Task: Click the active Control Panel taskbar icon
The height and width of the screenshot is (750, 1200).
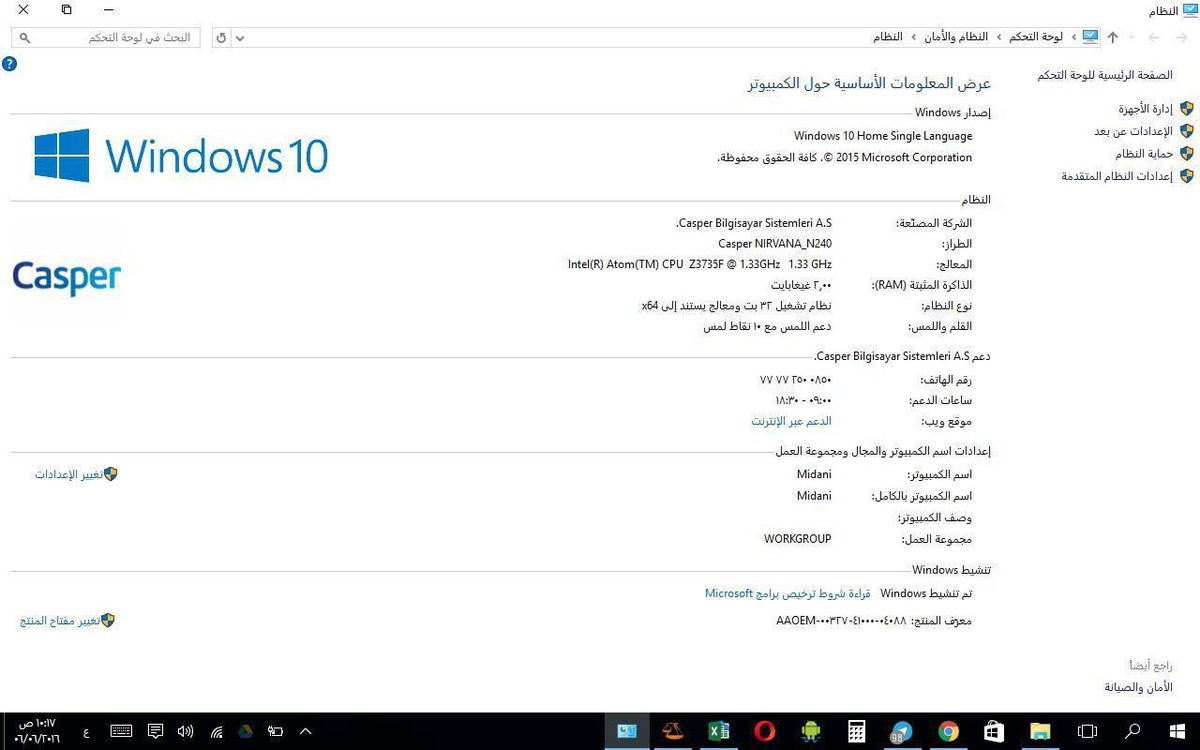Action: pyautogui.click(x=627, y=731)
